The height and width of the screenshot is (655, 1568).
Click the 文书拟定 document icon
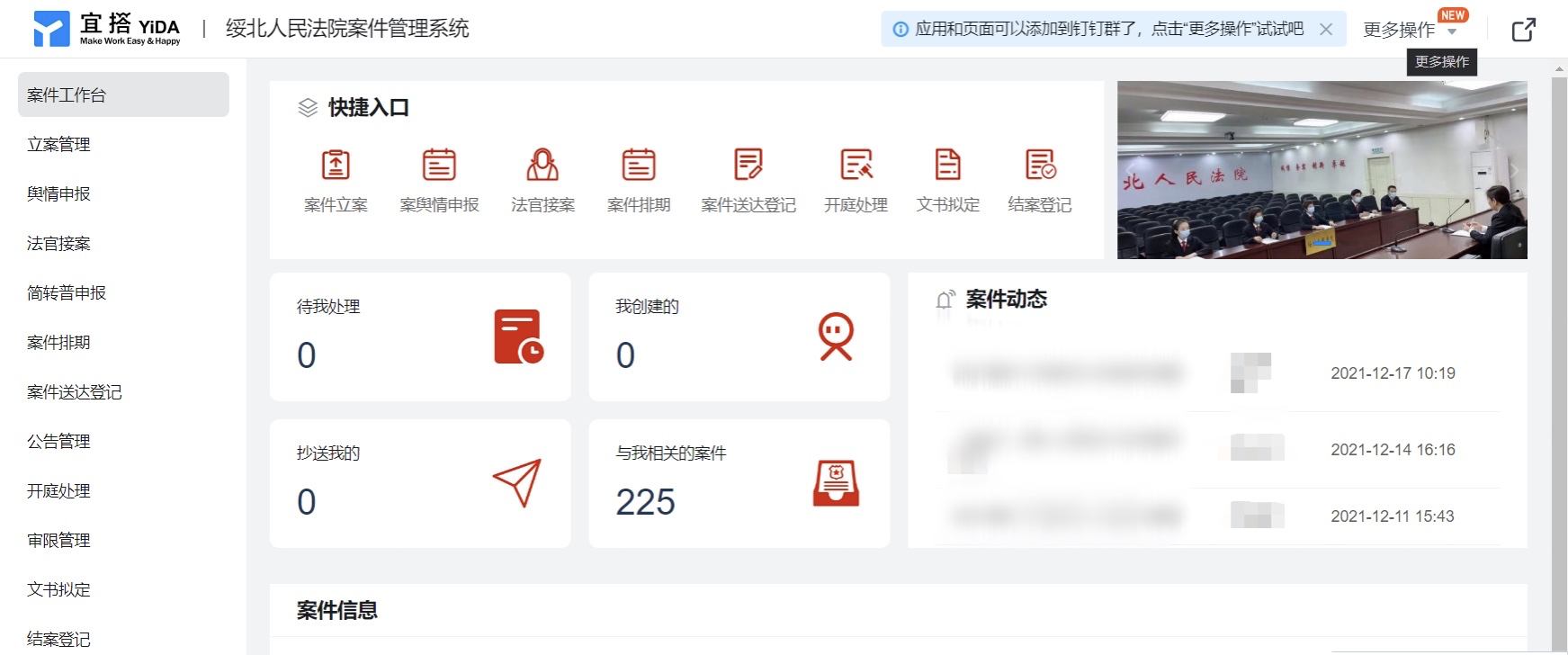(948, 165)
